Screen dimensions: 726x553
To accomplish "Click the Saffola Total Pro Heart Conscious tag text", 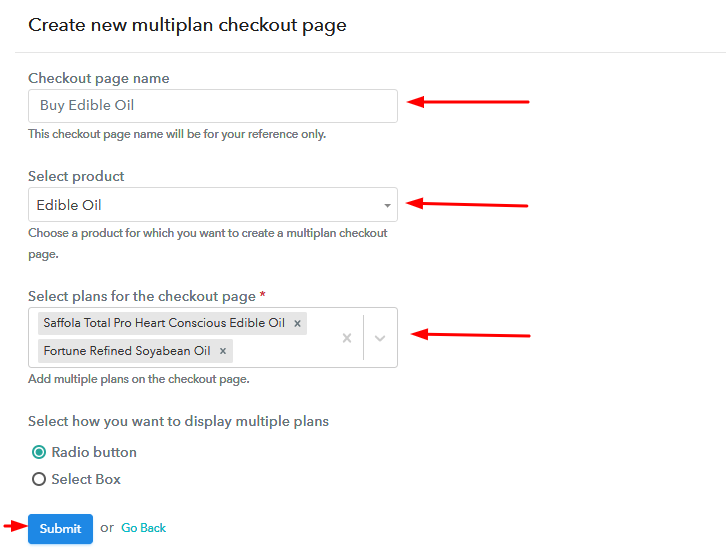I will [x=164, y=323].
